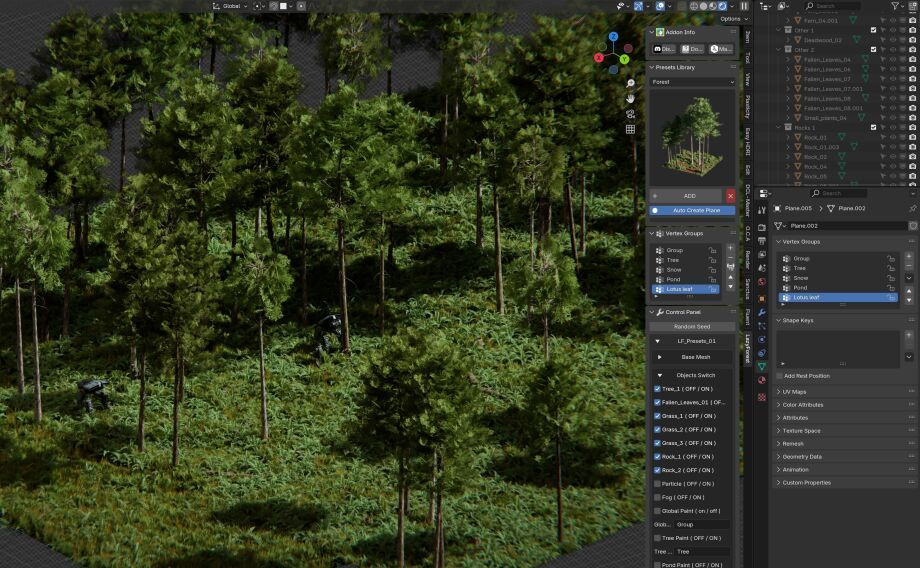920x568 pixels.
Task: Click the pan view hand icon
Action: pyautogui.click(x=631, y=98)
